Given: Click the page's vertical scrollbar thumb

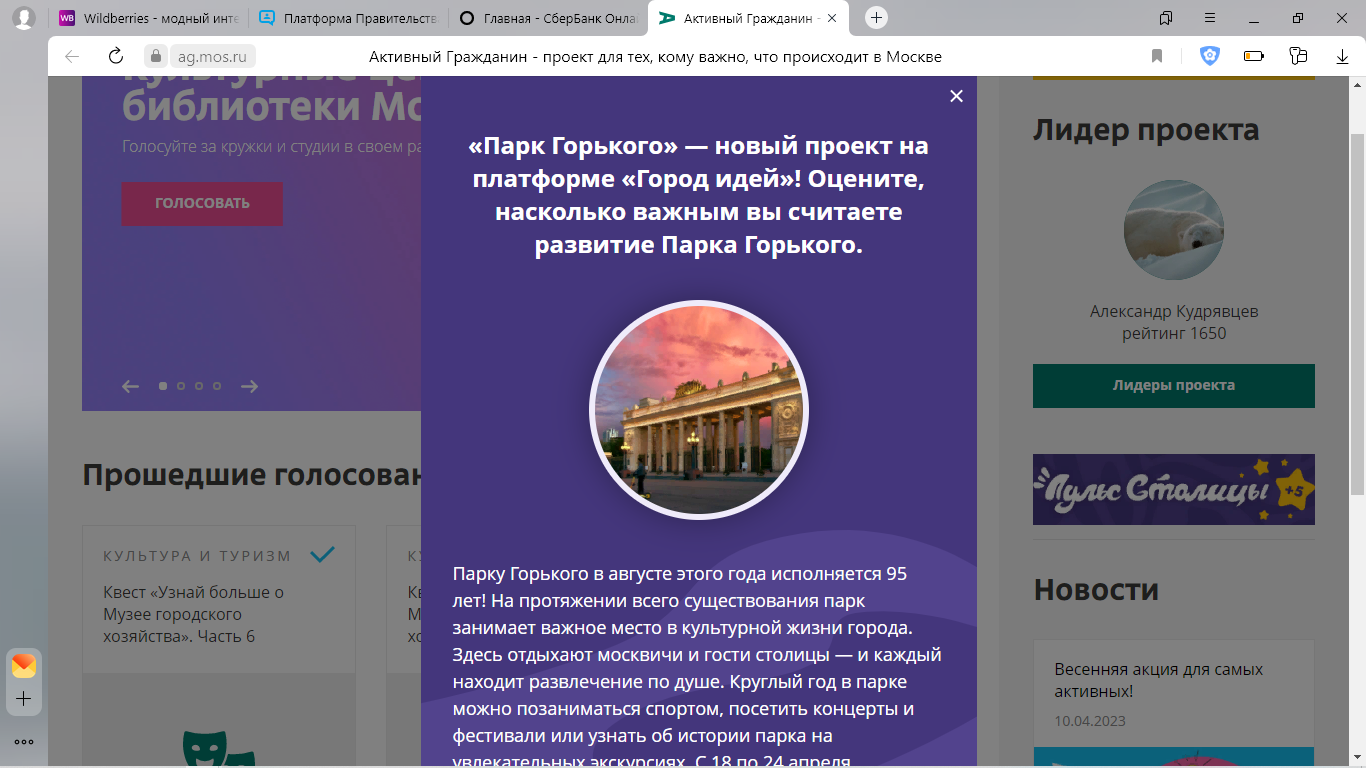Looking at the screenshot, I should [1357, 315].
